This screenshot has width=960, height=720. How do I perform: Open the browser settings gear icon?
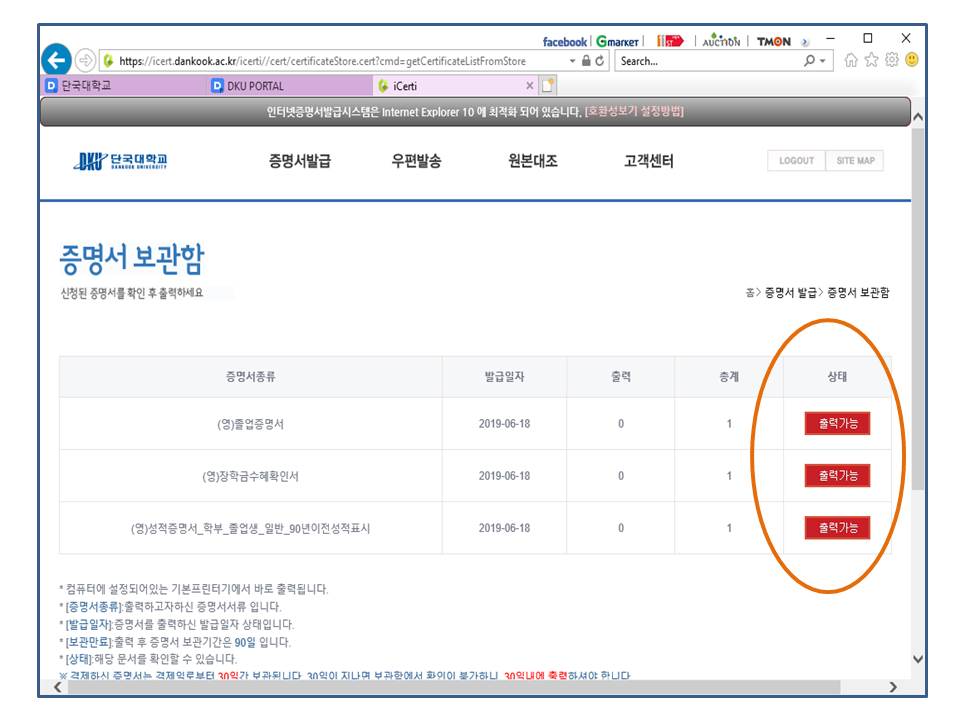pyautogui.click(x=891, y=60)
